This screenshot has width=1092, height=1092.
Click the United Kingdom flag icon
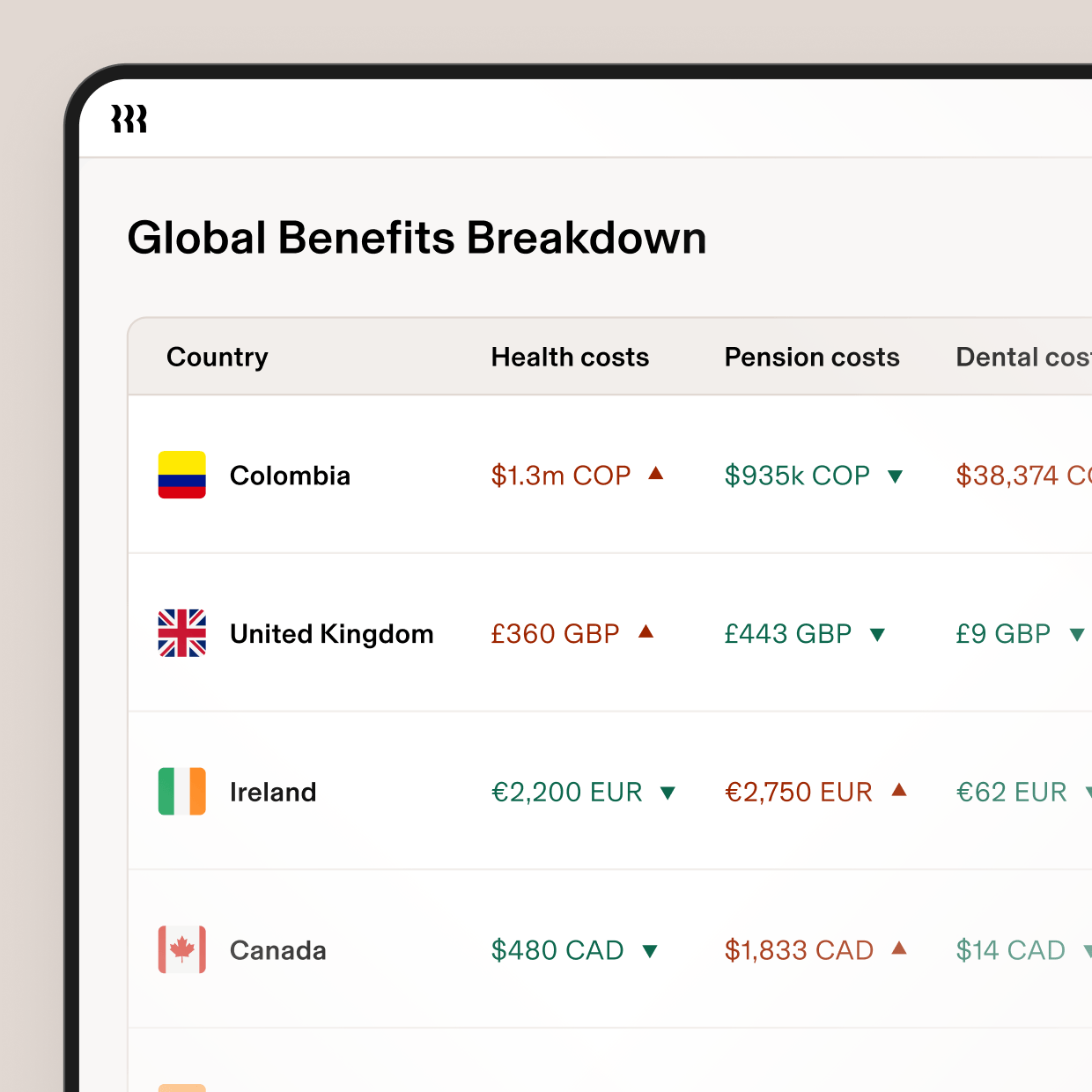181,633
